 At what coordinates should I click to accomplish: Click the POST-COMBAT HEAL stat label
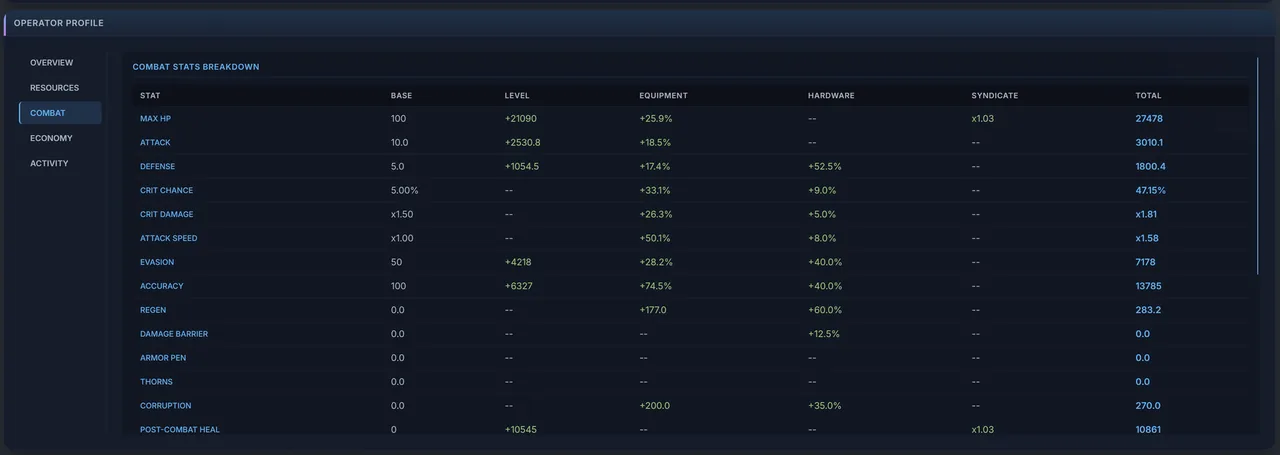tap(180, 430)
